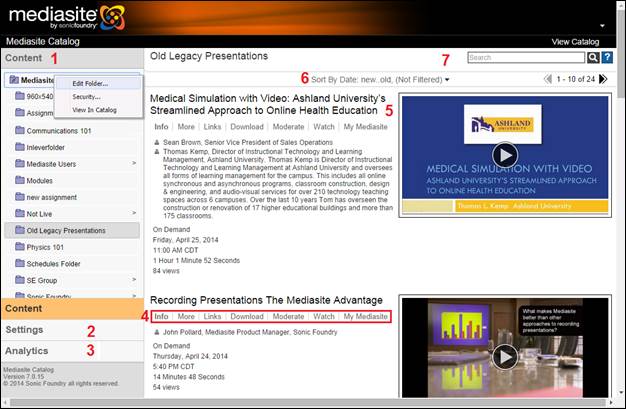
Task: Click the '84 views' text
Action: pos(166,271)
